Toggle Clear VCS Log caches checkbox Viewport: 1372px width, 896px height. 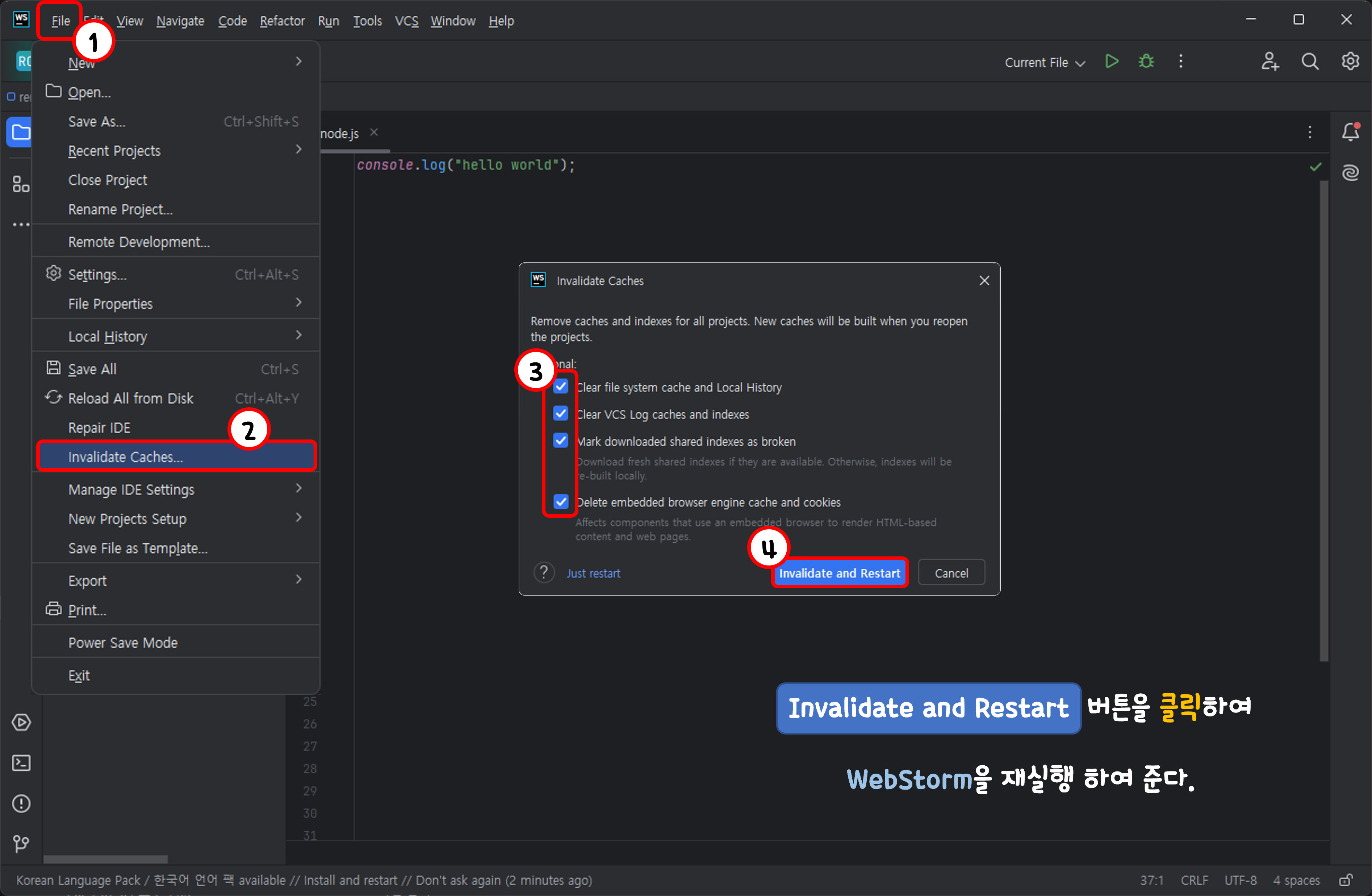(x=560, y=414)
